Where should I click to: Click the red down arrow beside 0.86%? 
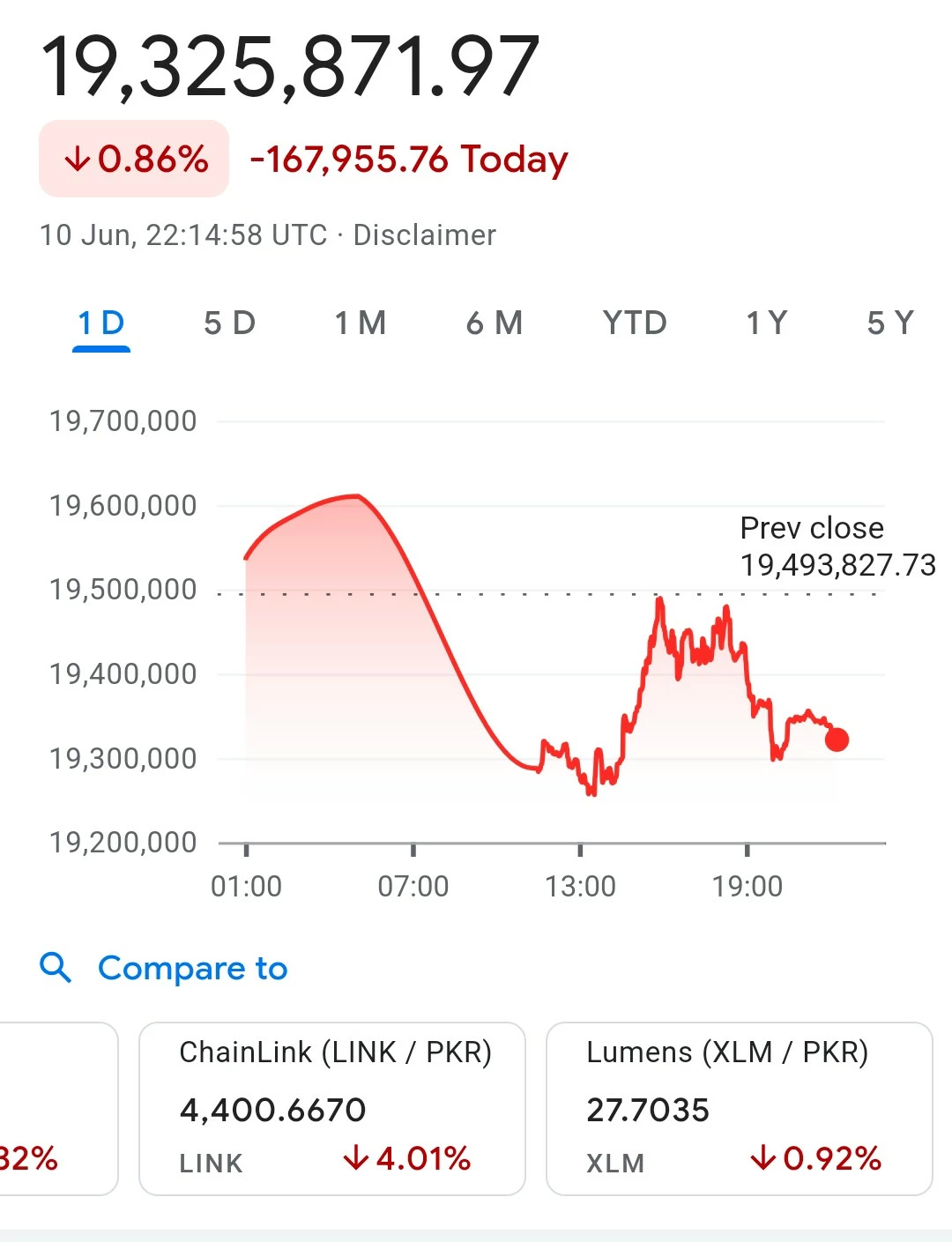pyautogui.click(x=78, y=160)
